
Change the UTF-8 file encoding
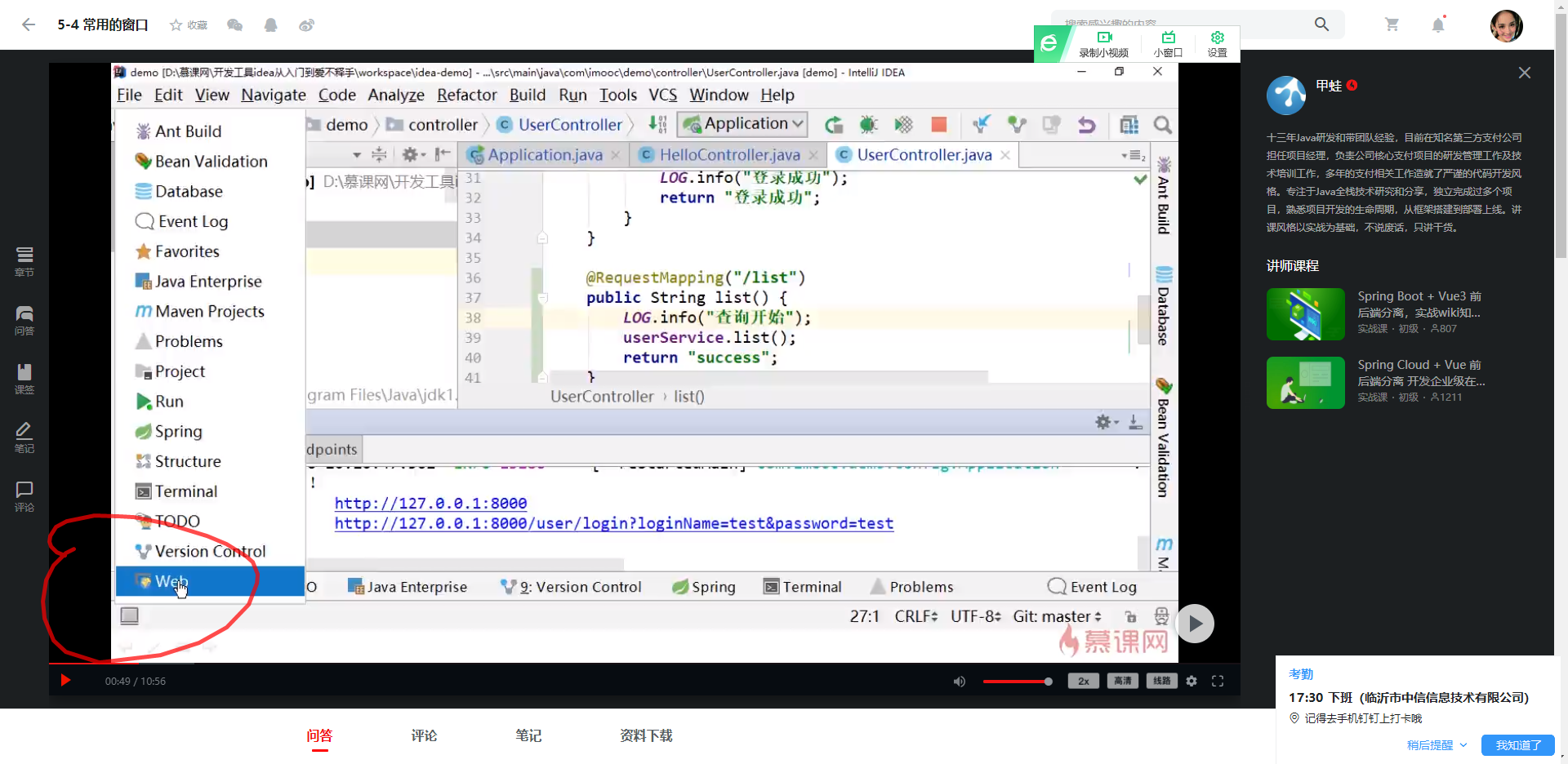(x=976, y=616)
